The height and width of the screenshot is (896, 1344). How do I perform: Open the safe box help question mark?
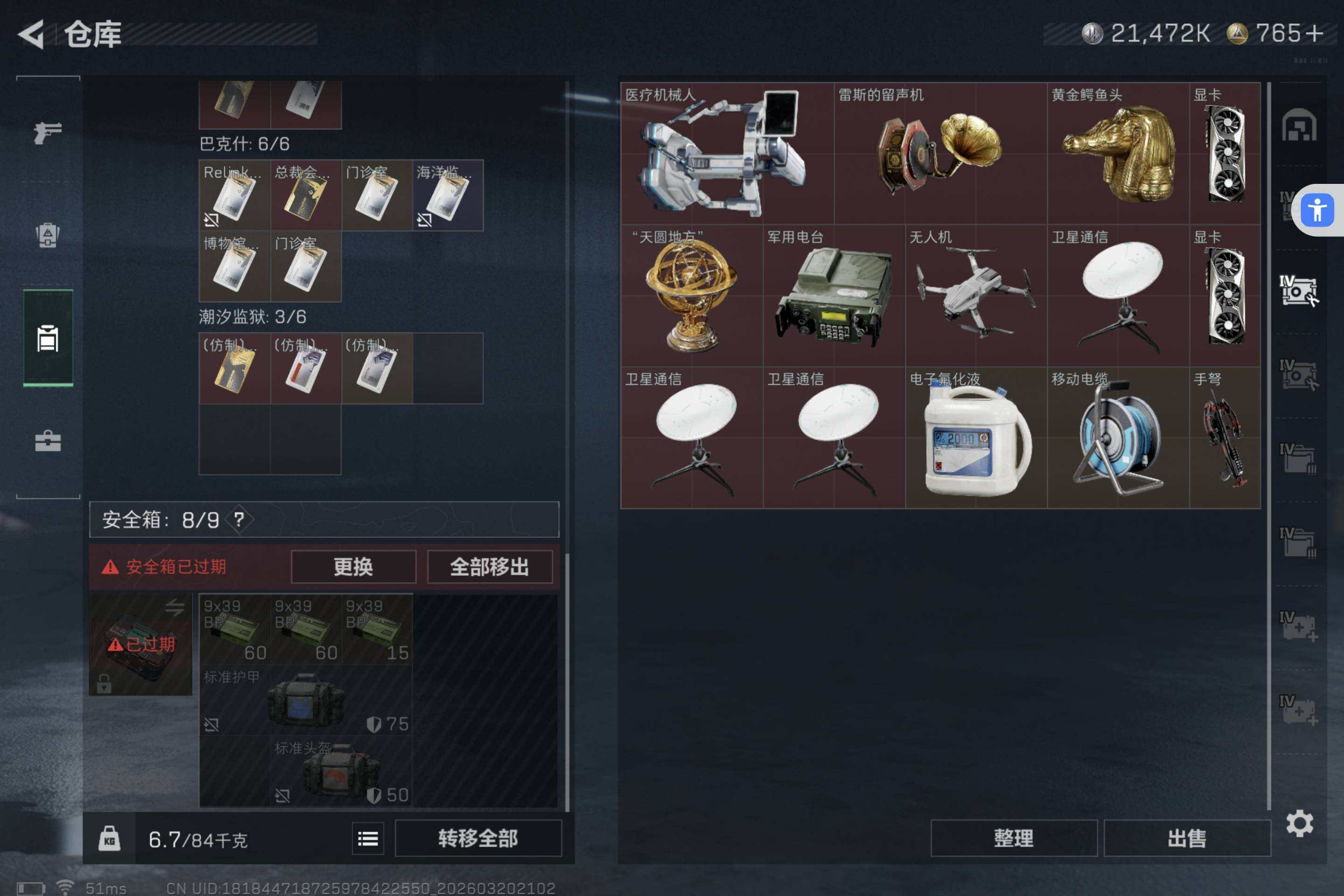pyautogui.click(x=239, y=519)
